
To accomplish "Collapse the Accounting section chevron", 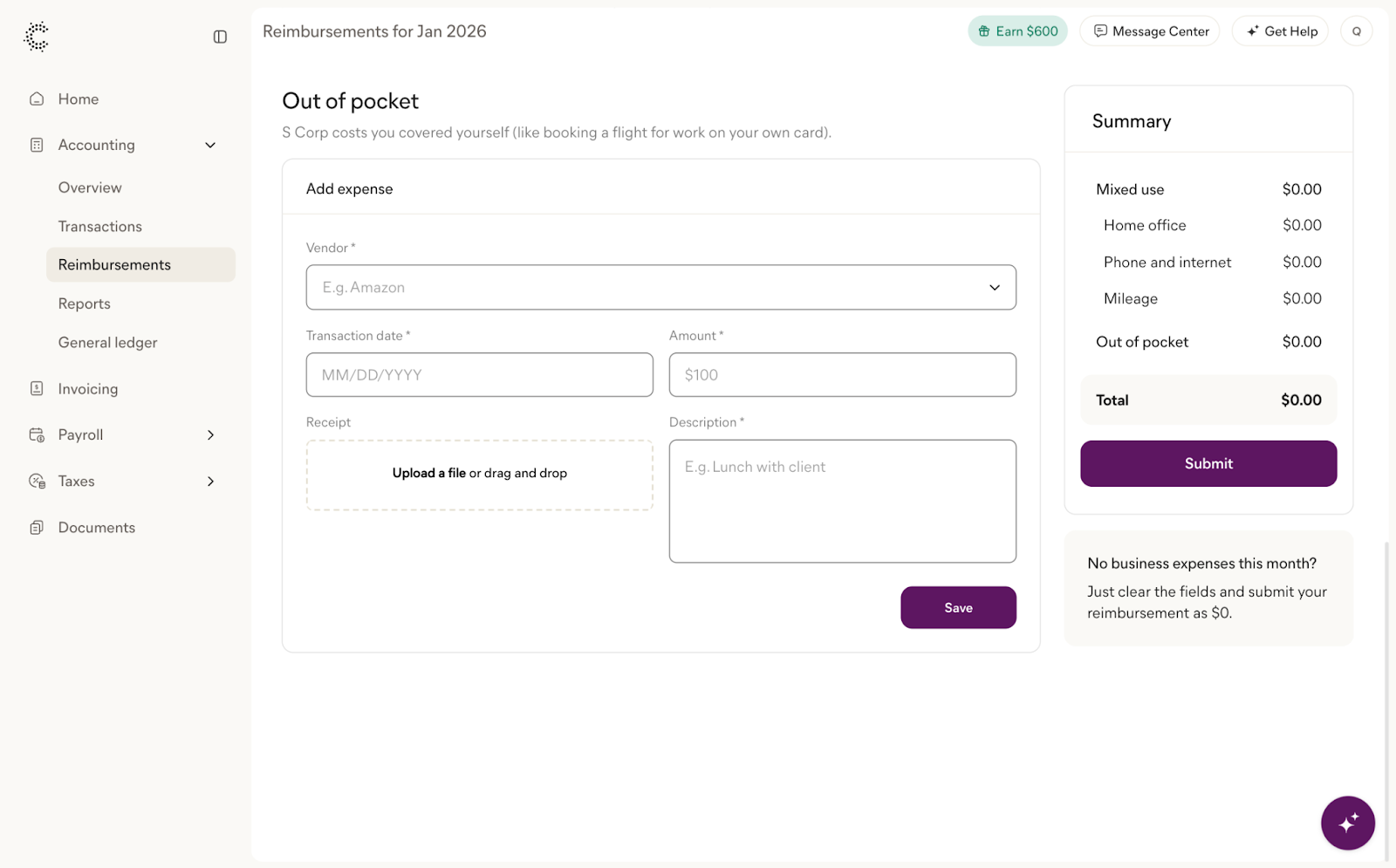I will tap(210, 145).
